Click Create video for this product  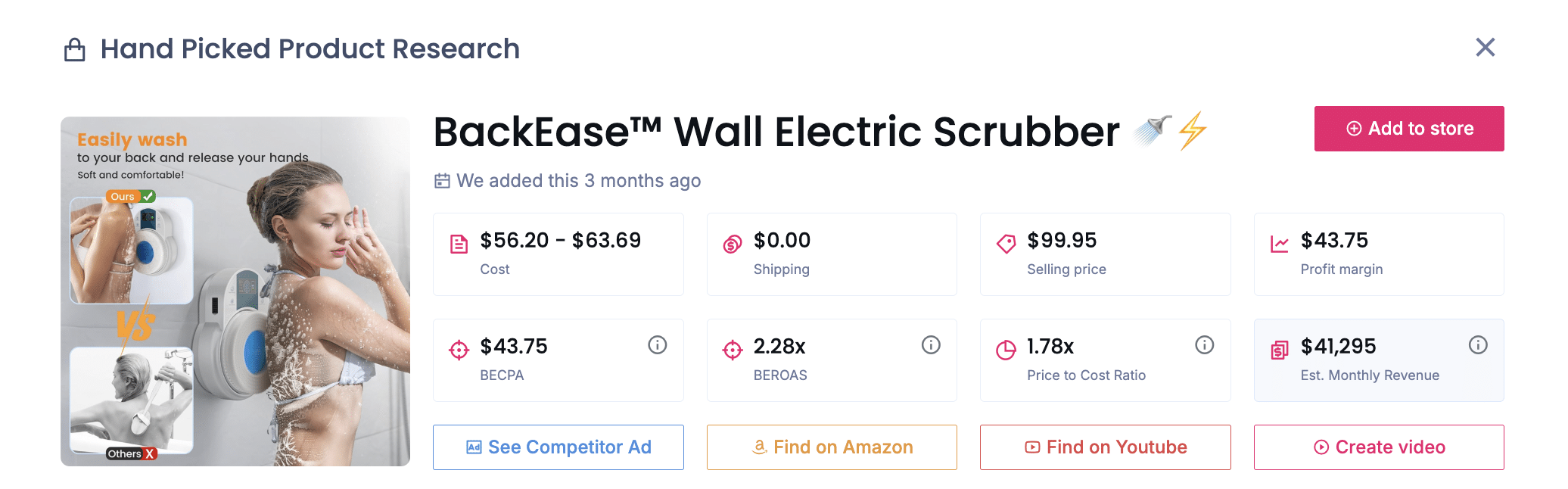tap(1378, 447)
